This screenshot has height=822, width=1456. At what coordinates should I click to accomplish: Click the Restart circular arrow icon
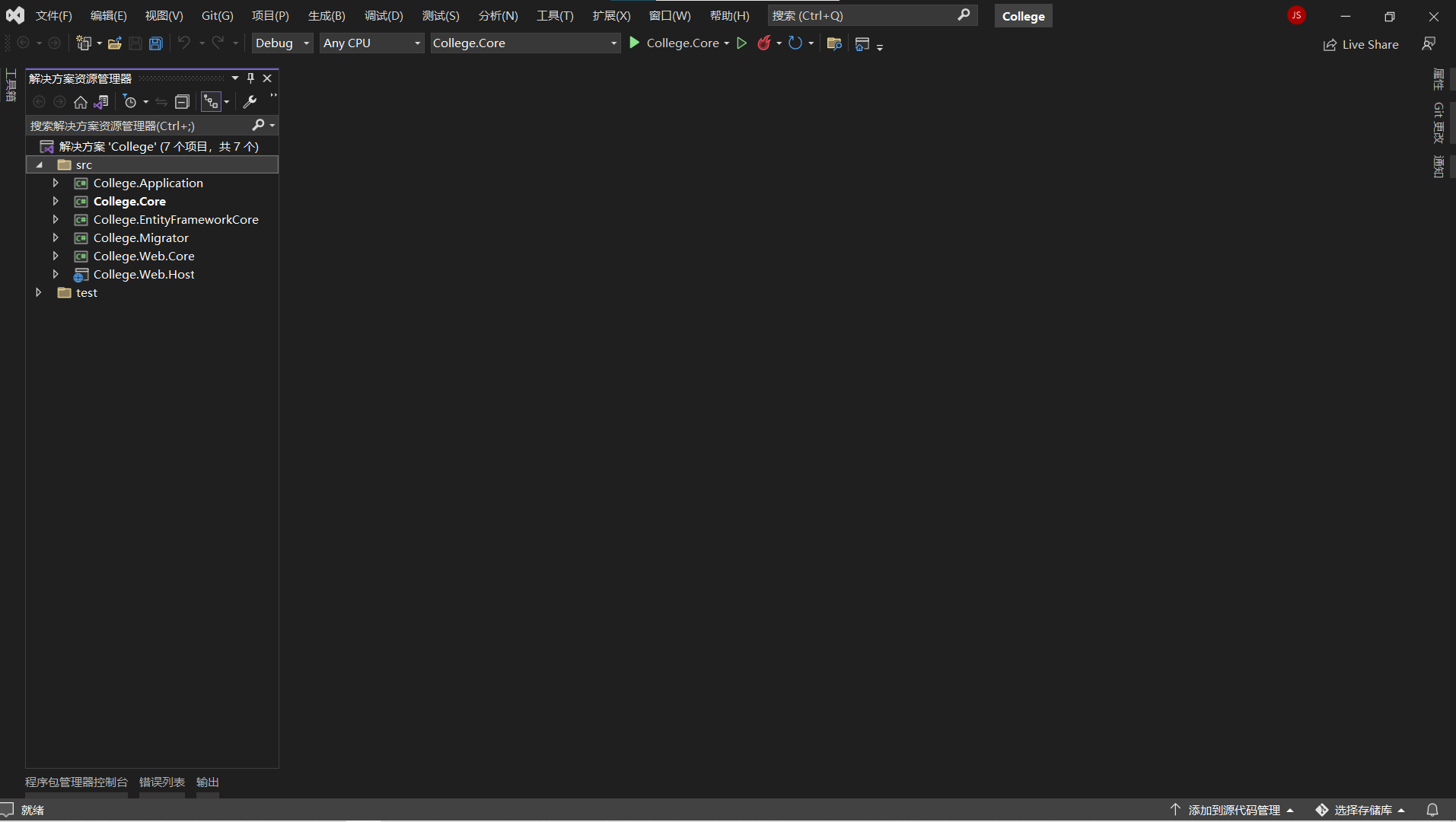coord(795,43)
